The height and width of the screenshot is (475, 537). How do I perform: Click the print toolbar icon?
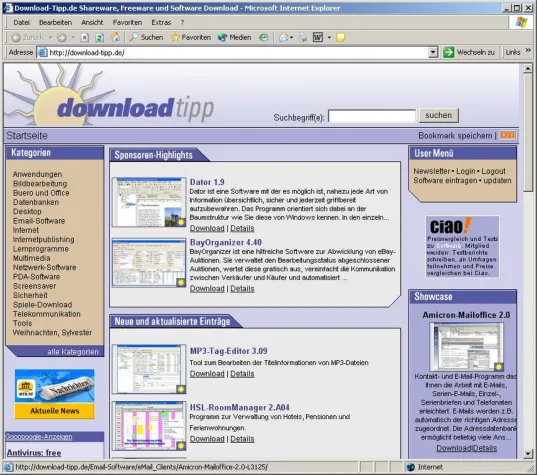click(303, 37)
